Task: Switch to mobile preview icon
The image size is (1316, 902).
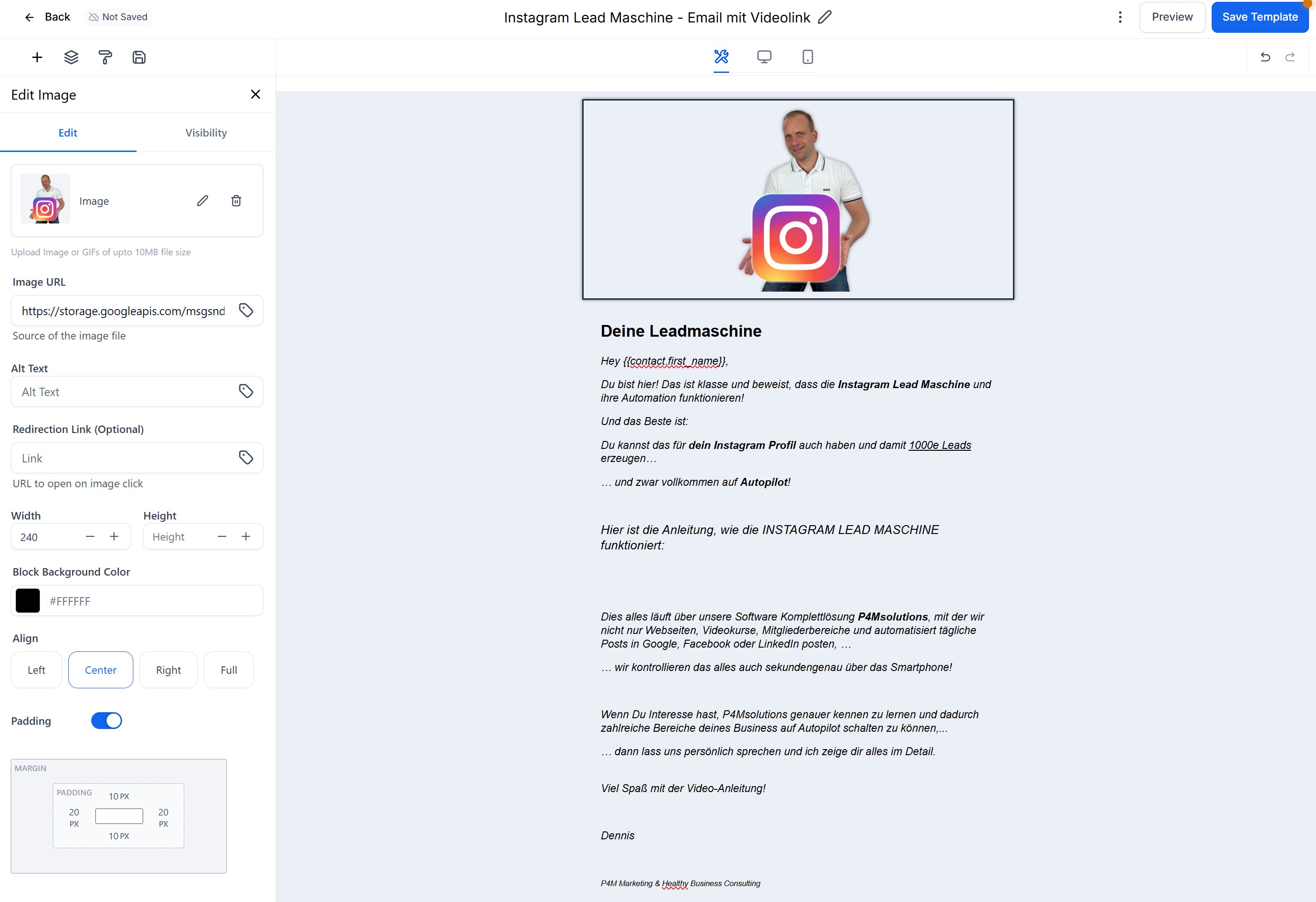Action: [x=808, y=57]
